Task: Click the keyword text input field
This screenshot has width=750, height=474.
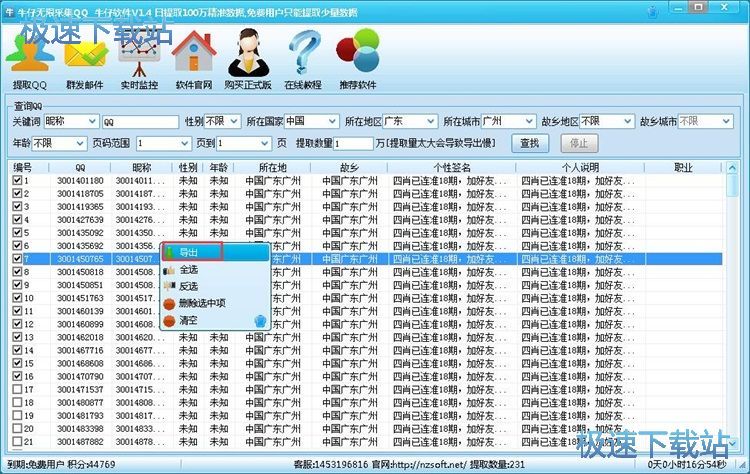Action: click(140, 121)
